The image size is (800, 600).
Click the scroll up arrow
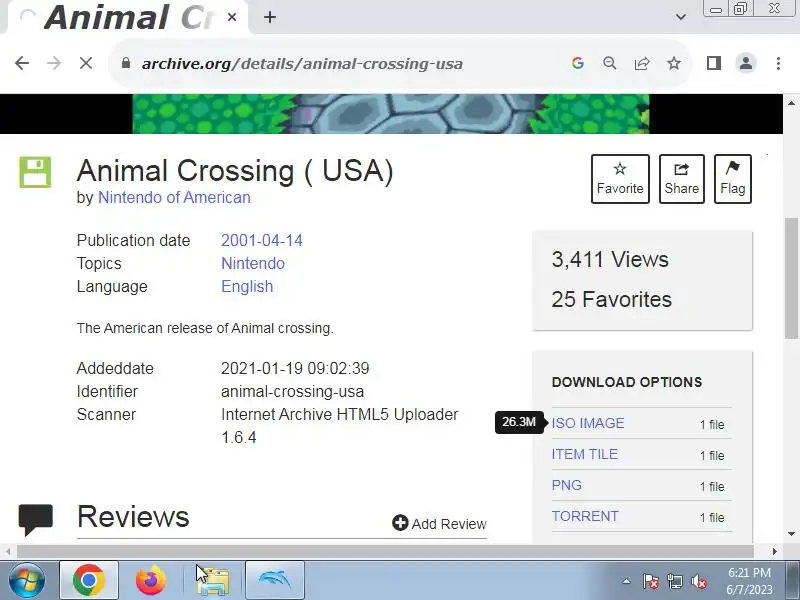(791, 104)
